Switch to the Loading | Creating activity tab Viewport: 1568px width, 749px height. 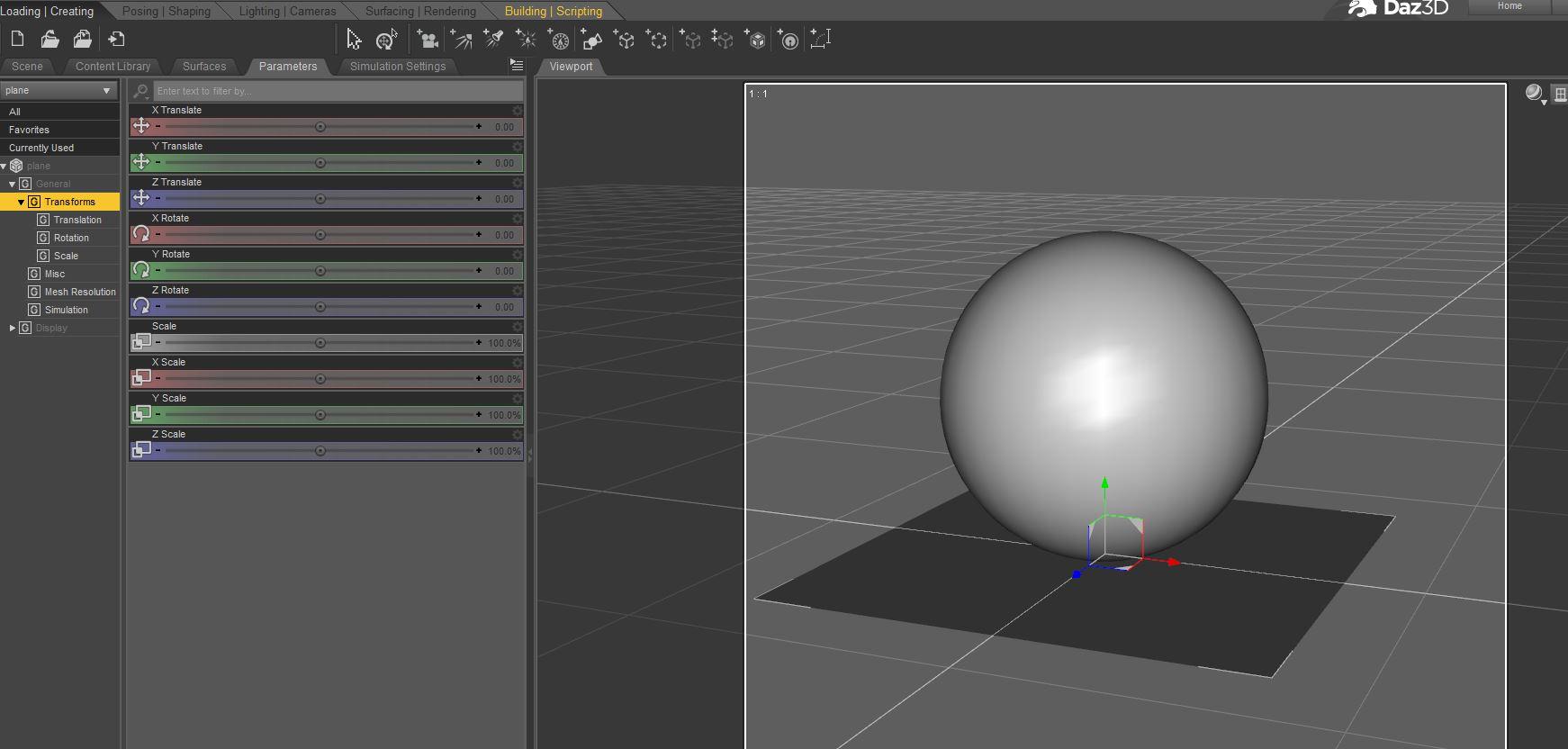(47, 11)
